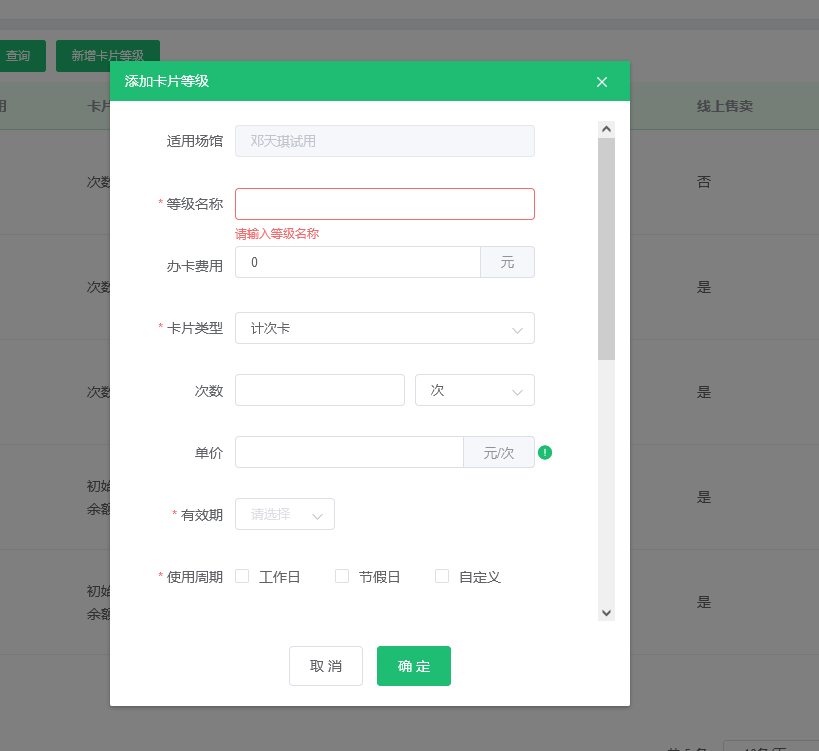Close the 添加卡片等级 dialog with the X
The width and height of the screenshot is (819, 751).
[x=601, y=82]
